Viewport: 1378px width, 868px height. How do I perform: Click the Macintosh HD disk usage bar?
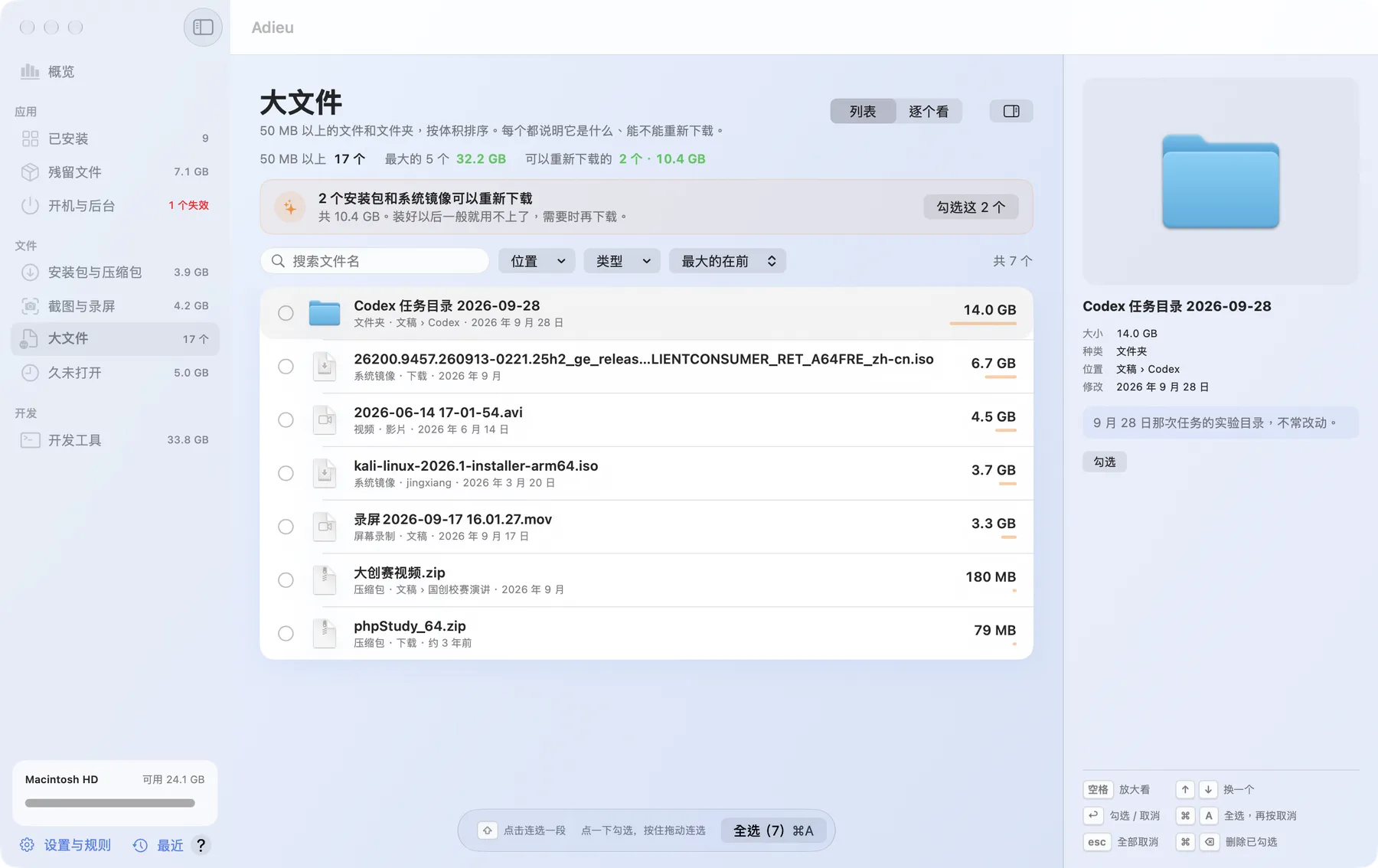point(110,803)
